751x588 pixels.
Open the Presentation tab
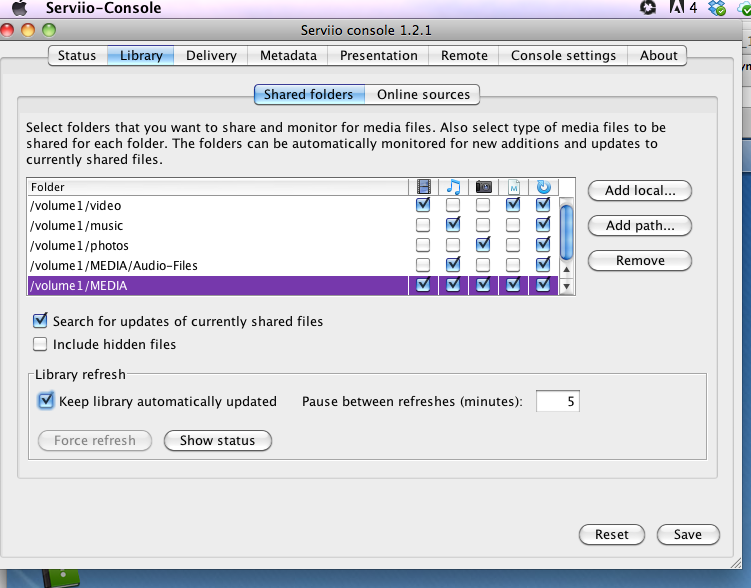click(378, 56)
